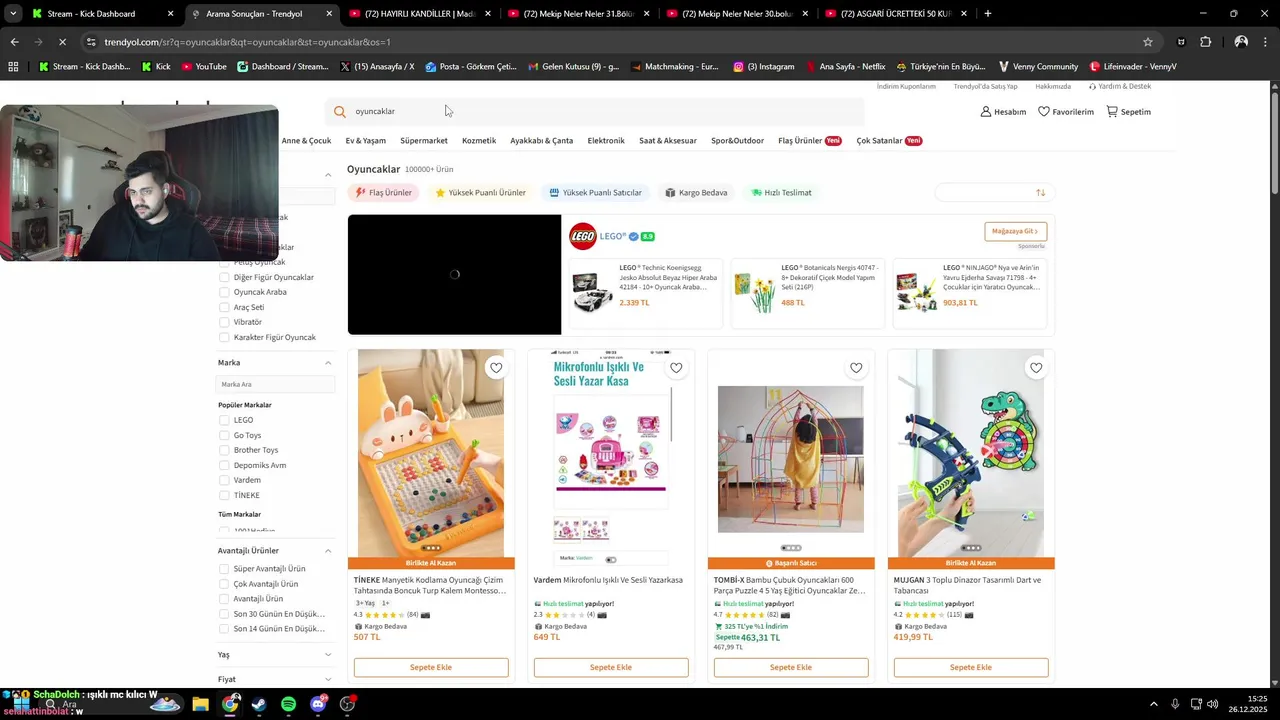Favorite the TİNEKE Manyetik Kodlama toy with heart icon
The height and width of the screenshot is (720, 1280).
tap(496, 368)
